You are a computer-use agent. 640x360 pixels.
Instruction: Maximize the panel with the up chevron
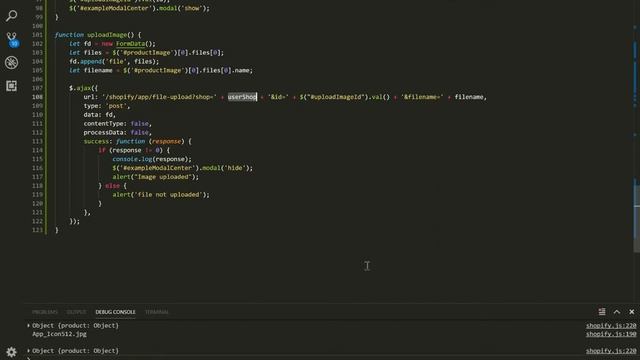click(x=617, y=312)
